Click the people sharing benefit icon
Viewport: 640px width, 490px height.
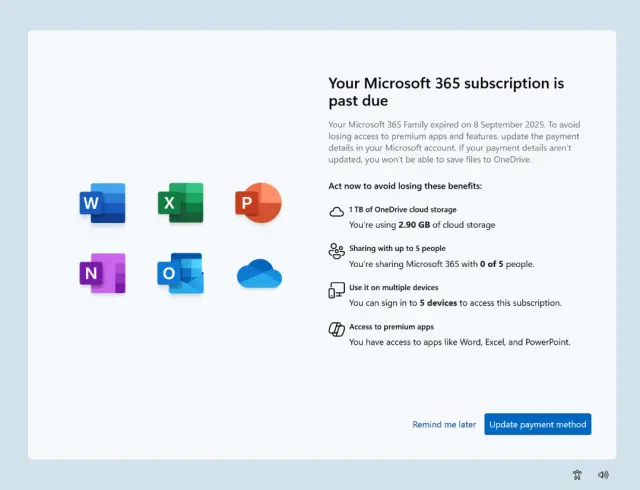(x=336, y=251)
